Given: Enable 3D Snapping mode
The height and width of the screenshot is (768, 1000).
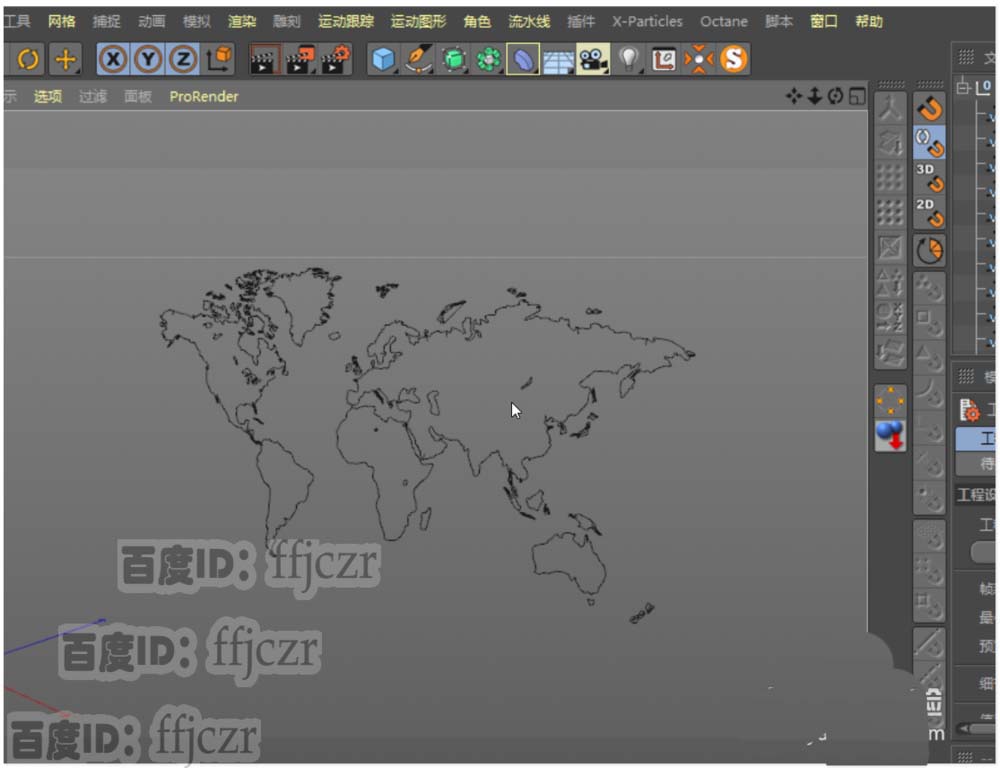Looking at the screenshot, I should [x=929, y=177].
